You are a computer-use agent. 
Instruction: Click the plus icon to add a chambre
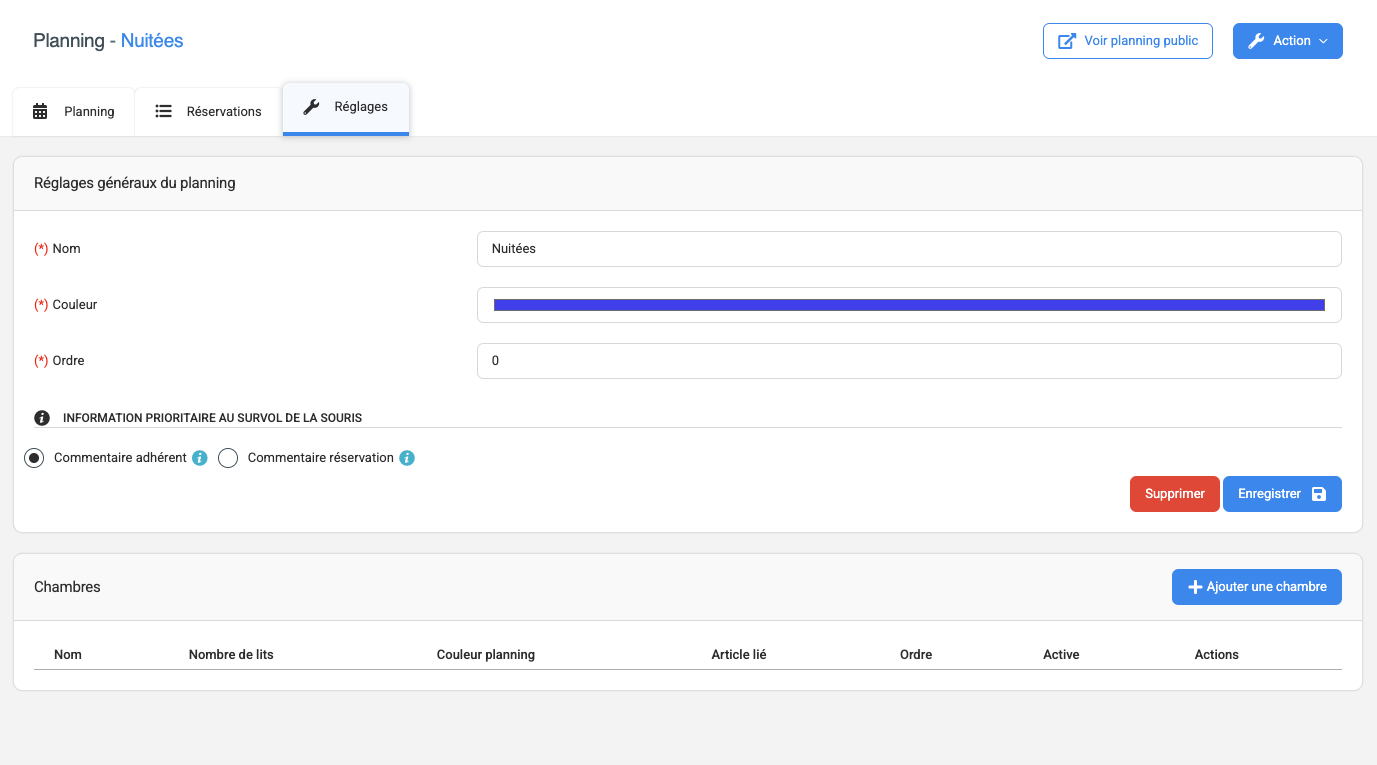point(1194,587)
